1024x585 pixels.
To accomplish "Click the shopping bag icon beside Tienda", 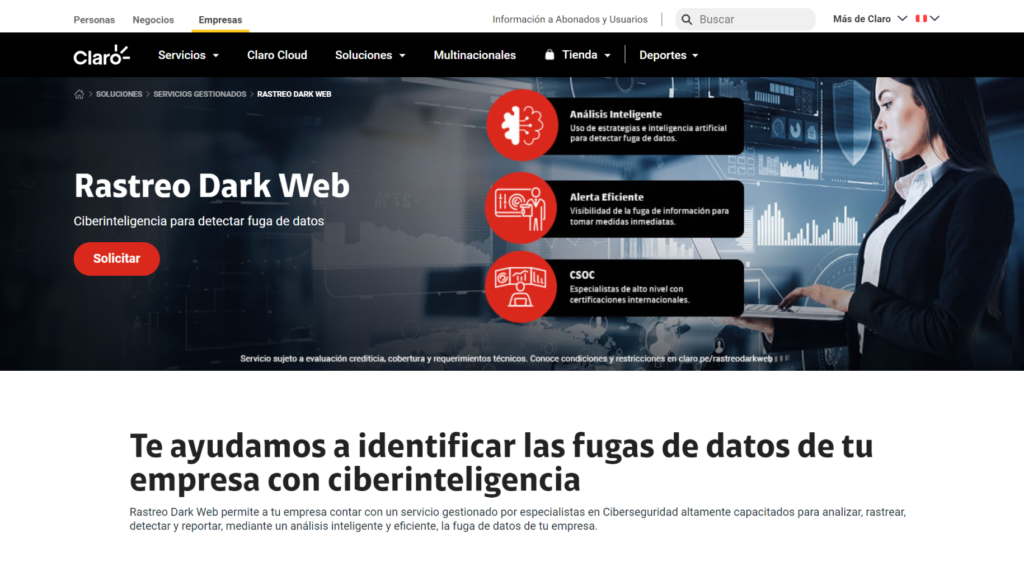I will (549, 55).
